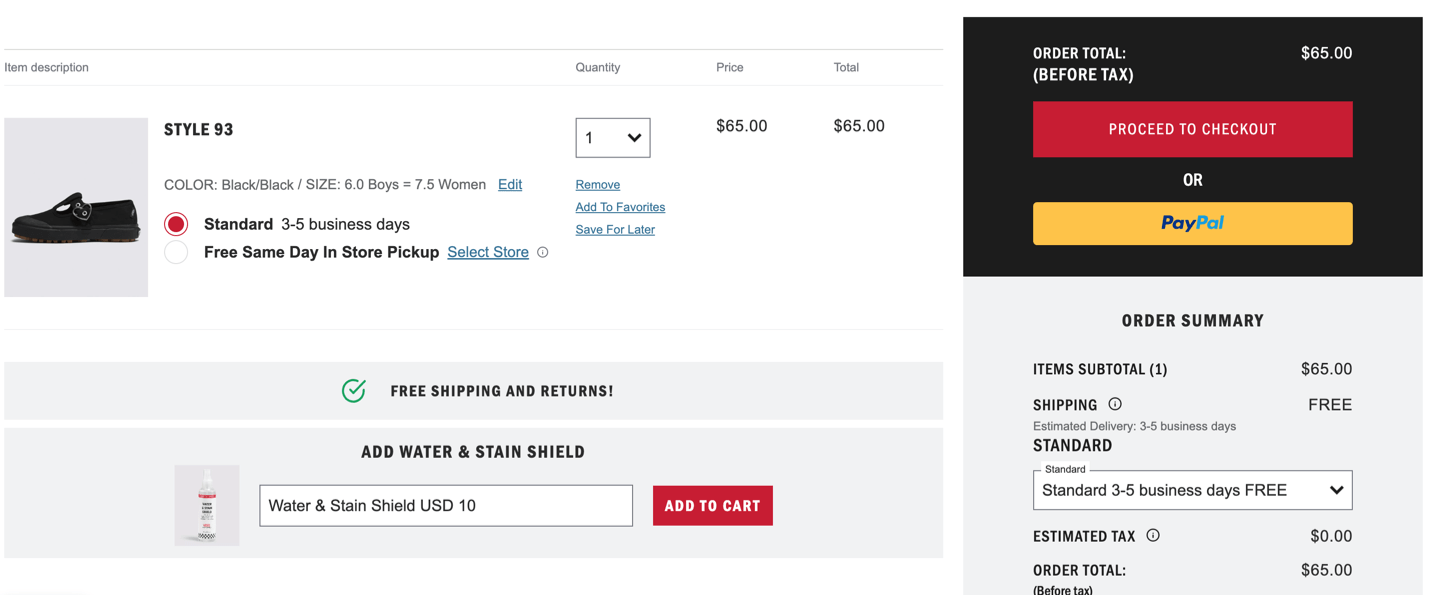The image size is (1433, 595).
Task: Pay with the yellow PayPal button
Action: click(1192, 224)
